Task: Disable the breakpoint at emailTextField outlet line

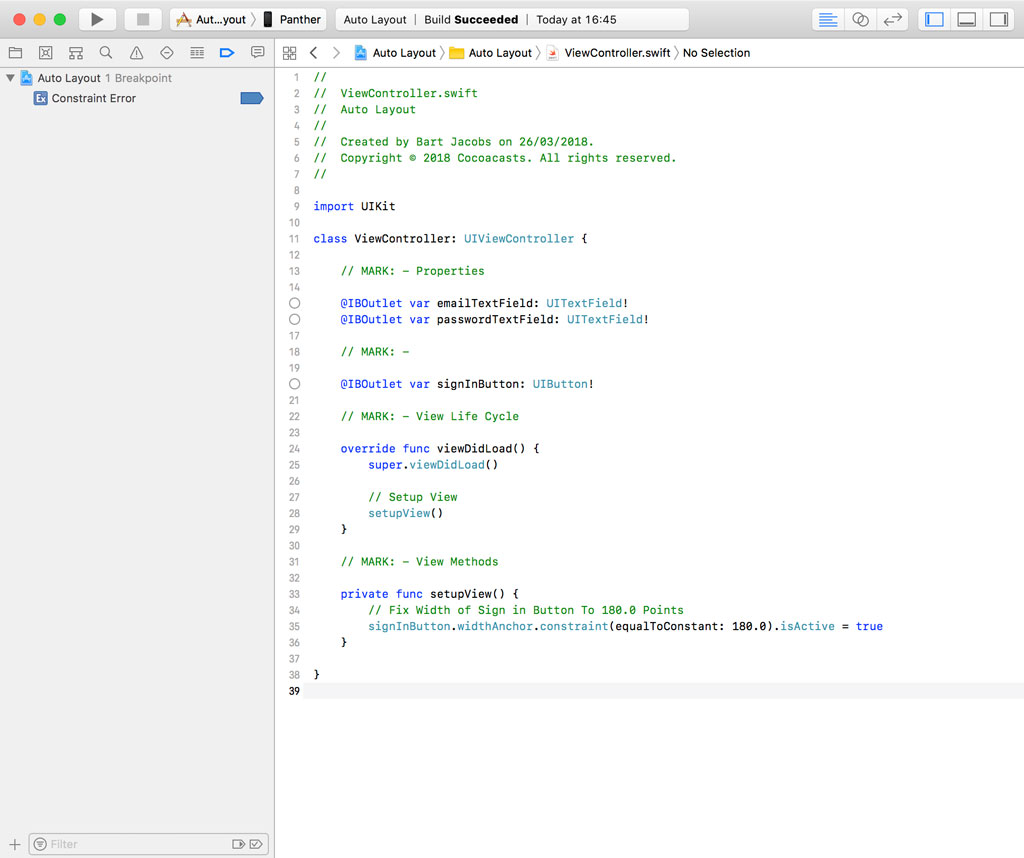Action: [294, 303]
